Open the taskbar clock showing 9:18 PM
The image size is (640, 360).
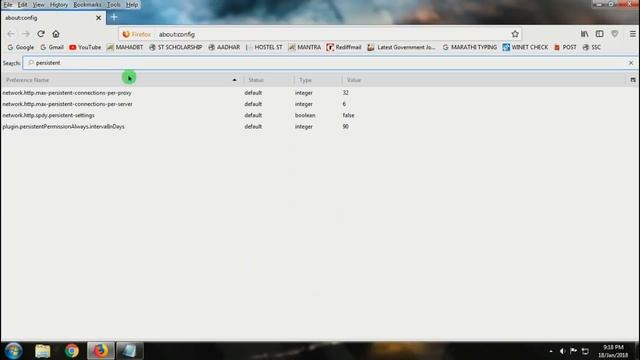click(x=613, y=351)
